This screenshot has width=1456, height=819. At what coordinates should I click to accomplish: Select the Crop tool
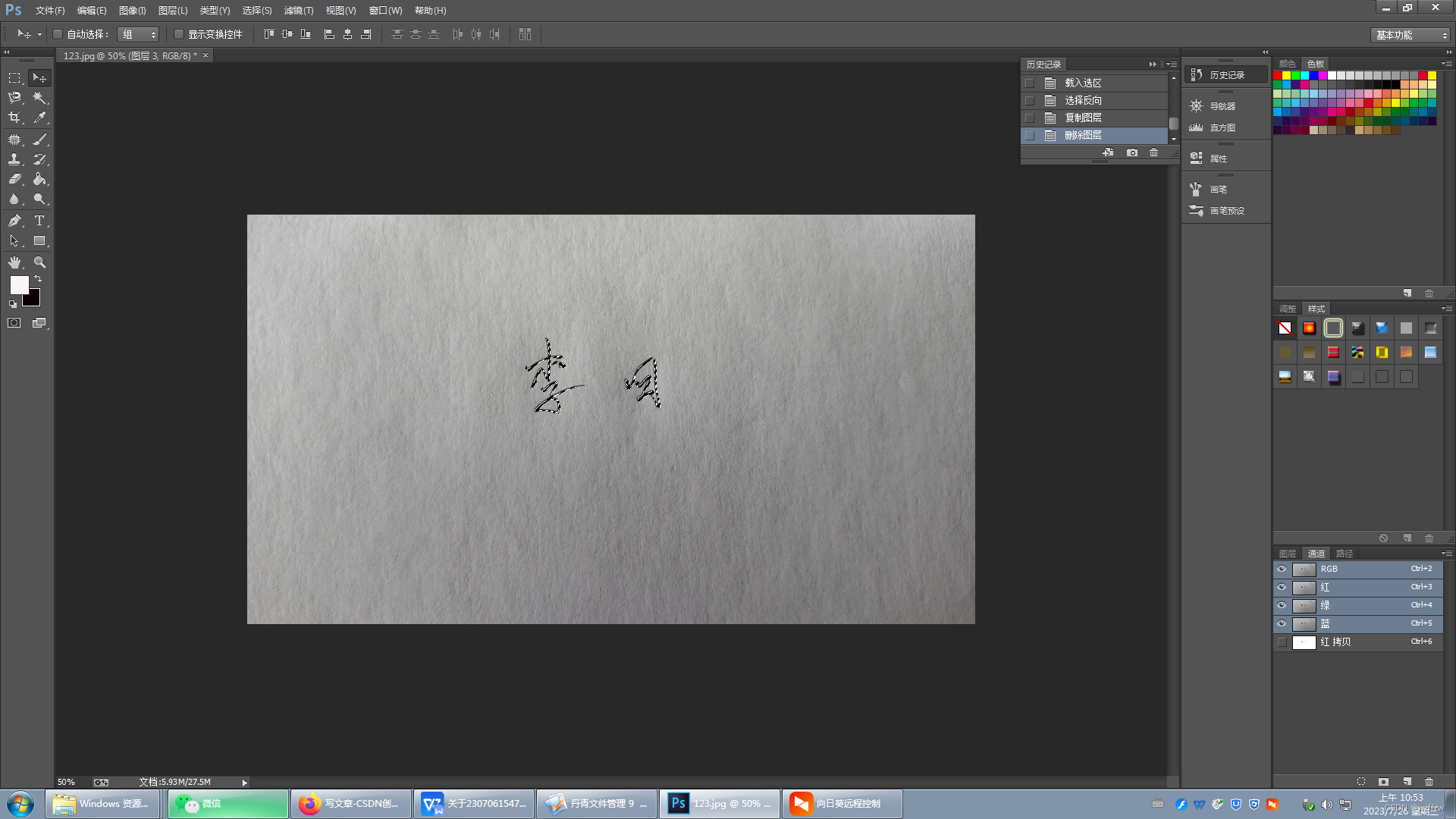pyautogui.click(x=14, y=118)
